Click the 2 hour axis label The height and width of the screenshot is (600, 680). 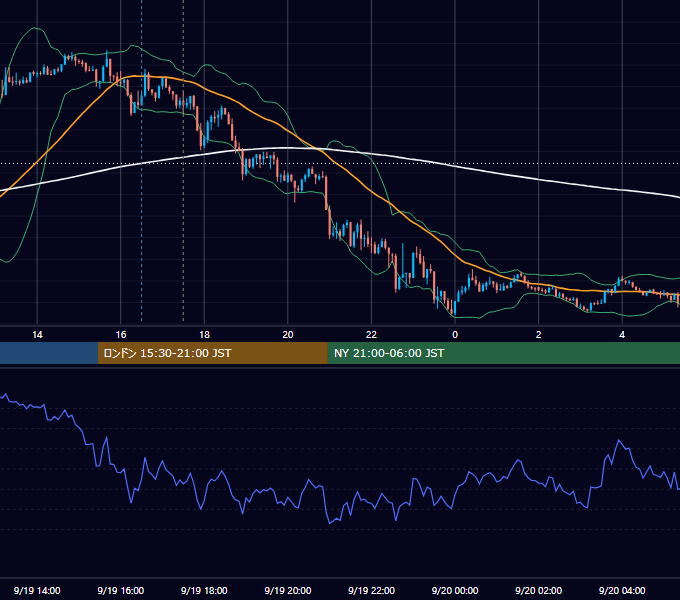coord(539,335)
